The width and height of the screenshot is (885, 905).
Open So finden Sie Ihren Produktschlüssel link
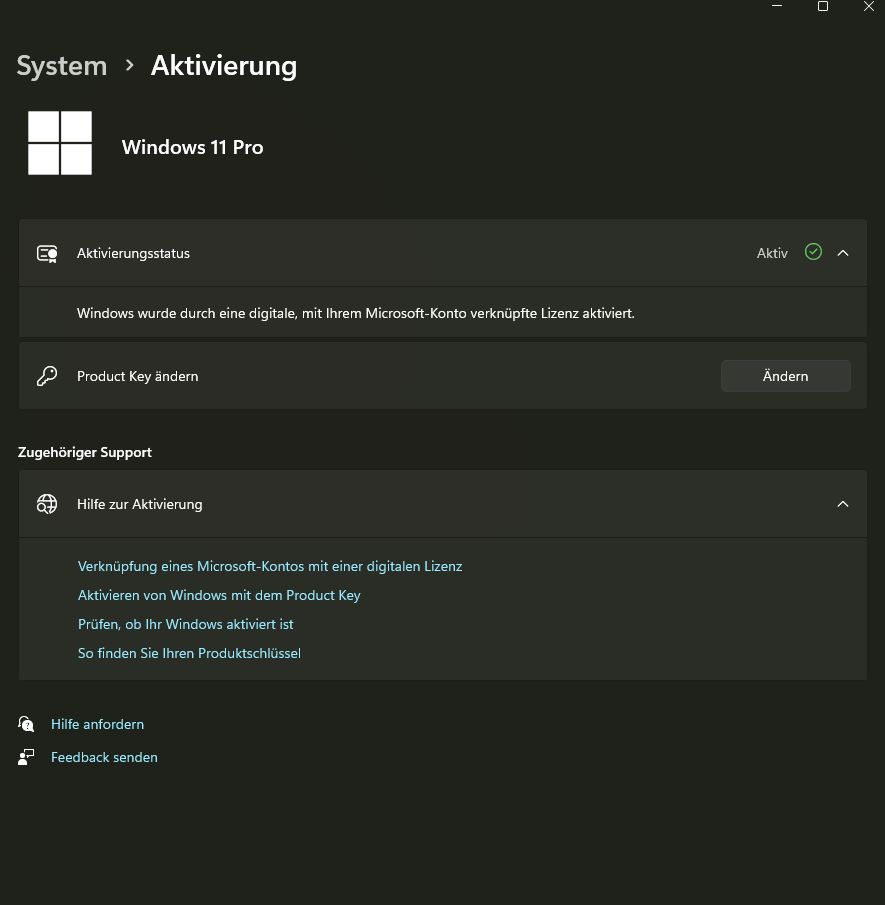tap(189, 653)
